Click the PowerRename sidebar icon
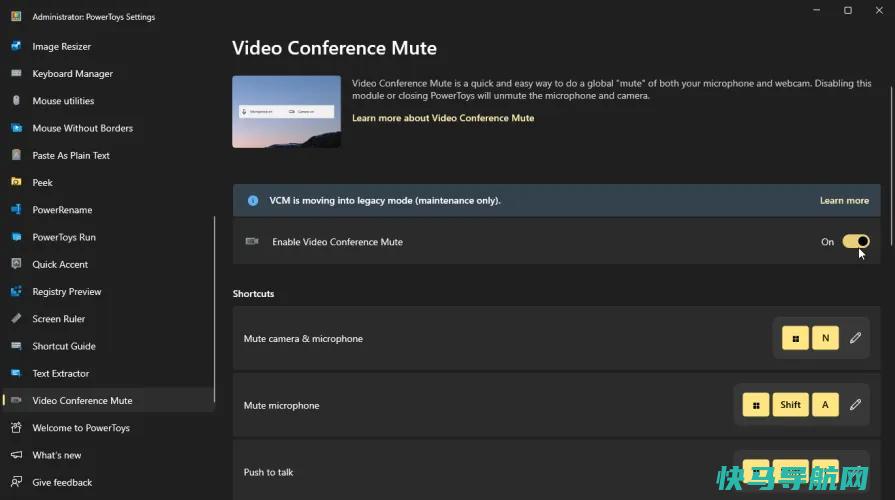Image resolution: width=895 pixels, height=500 pixels. click(16, 209)
